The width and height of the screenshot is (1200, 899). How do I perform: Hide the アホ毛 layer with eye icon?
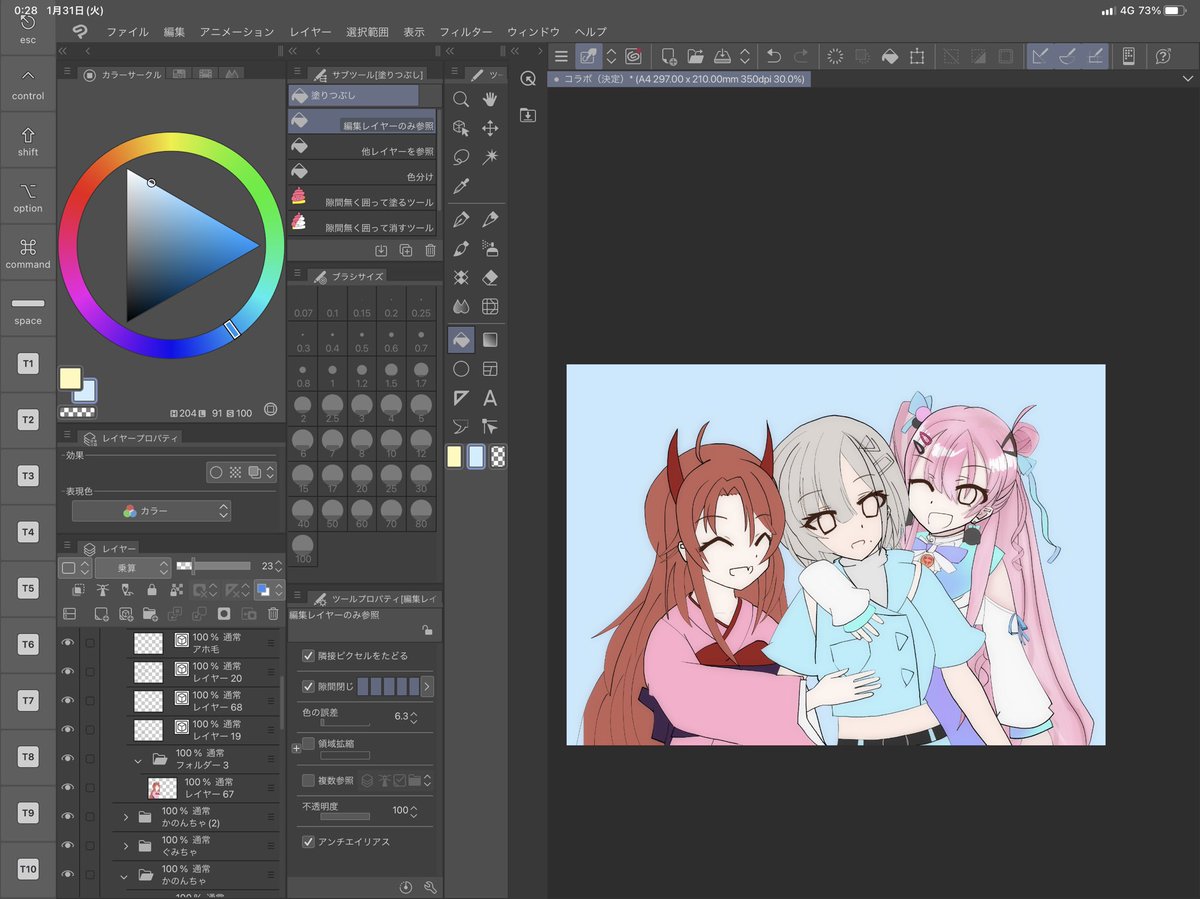[68, 643]
